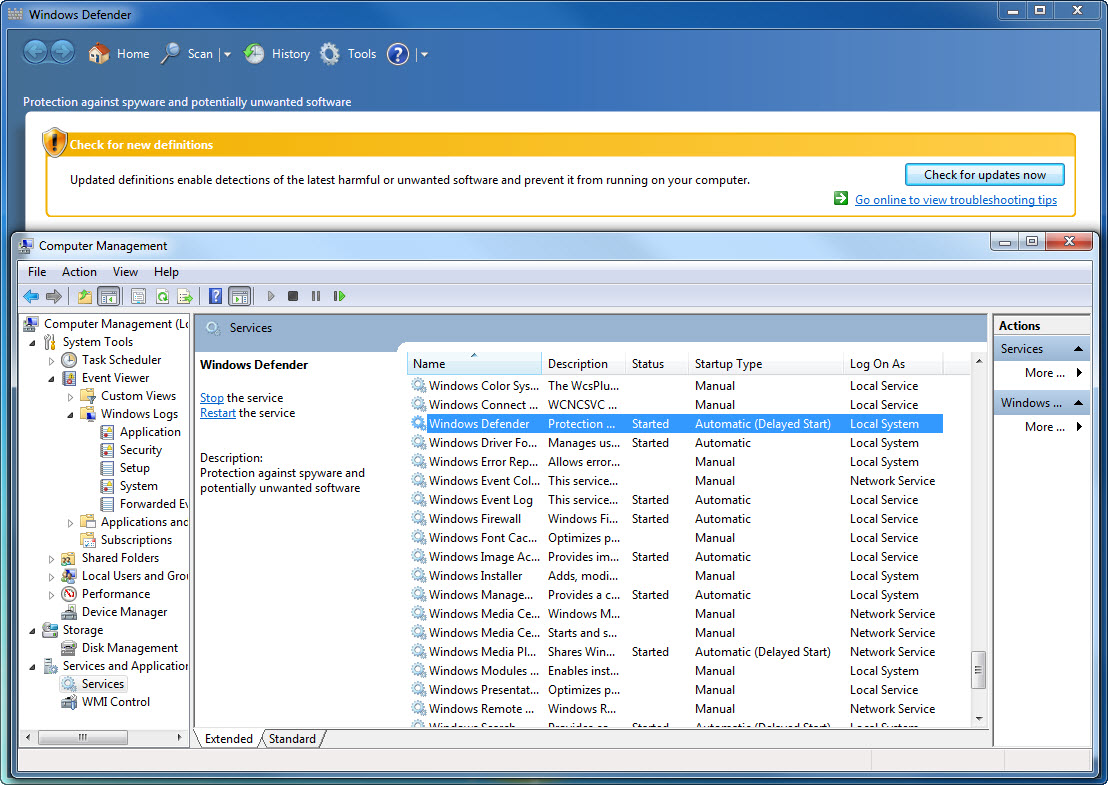The image size is (1108, 785).
Task: Open History in Windows Defender
Action: pos(276,54)
